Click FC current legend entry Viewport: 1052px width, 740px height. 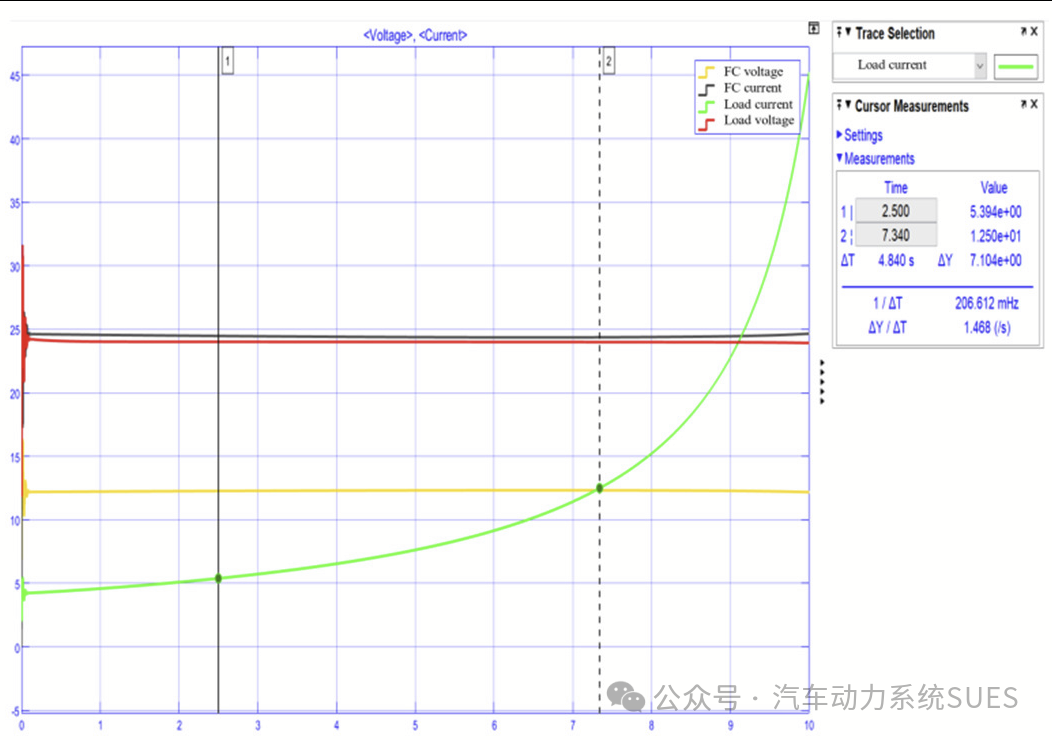[746, 88]
